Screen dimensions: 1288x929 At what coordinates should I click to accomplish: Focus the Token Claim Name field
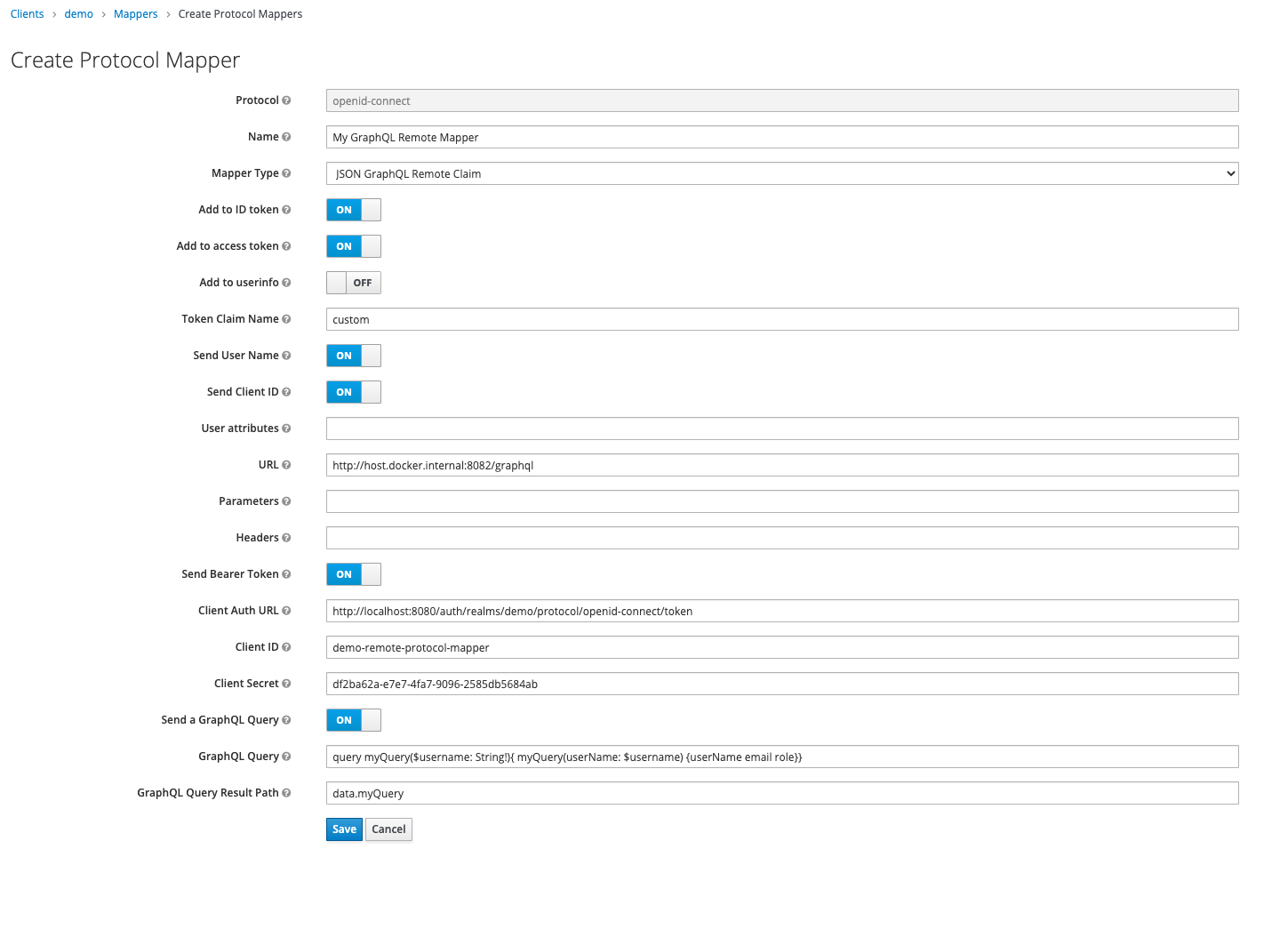click(782, 319)
